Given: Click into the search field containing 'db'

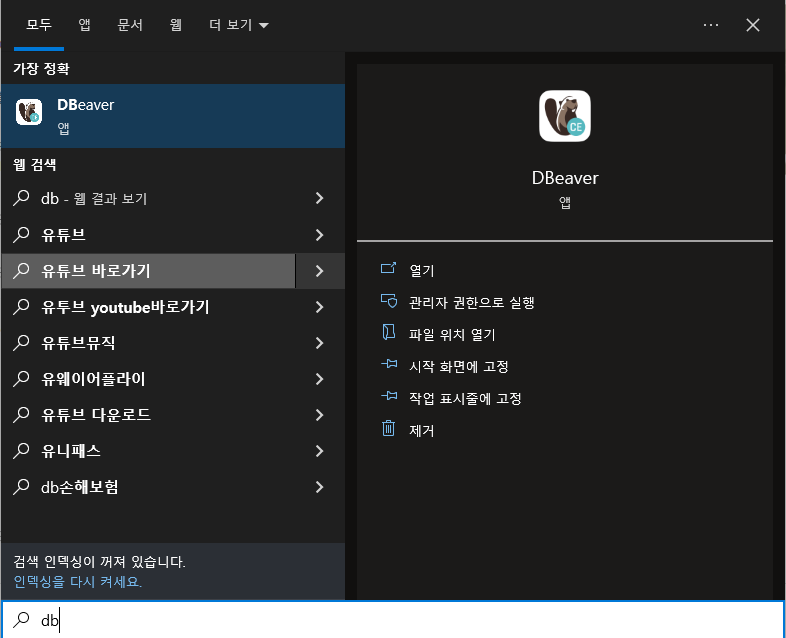Looking at the screenshot, I should [393, 620].
